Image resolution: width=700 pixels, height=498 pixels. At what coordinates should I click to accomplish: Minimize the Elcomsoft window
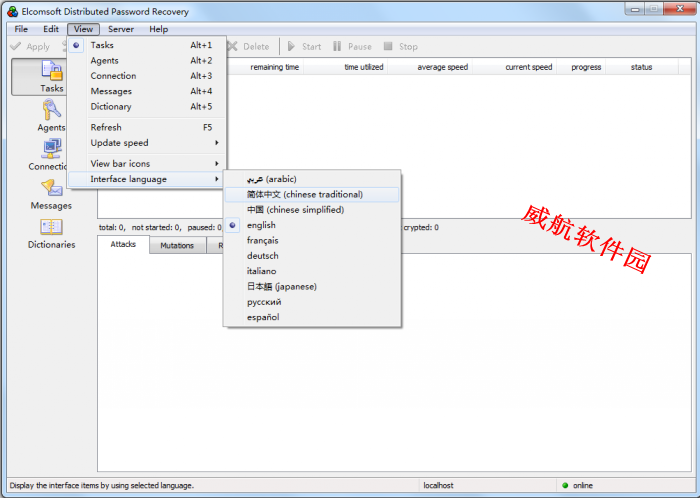[x=634, y=8]
